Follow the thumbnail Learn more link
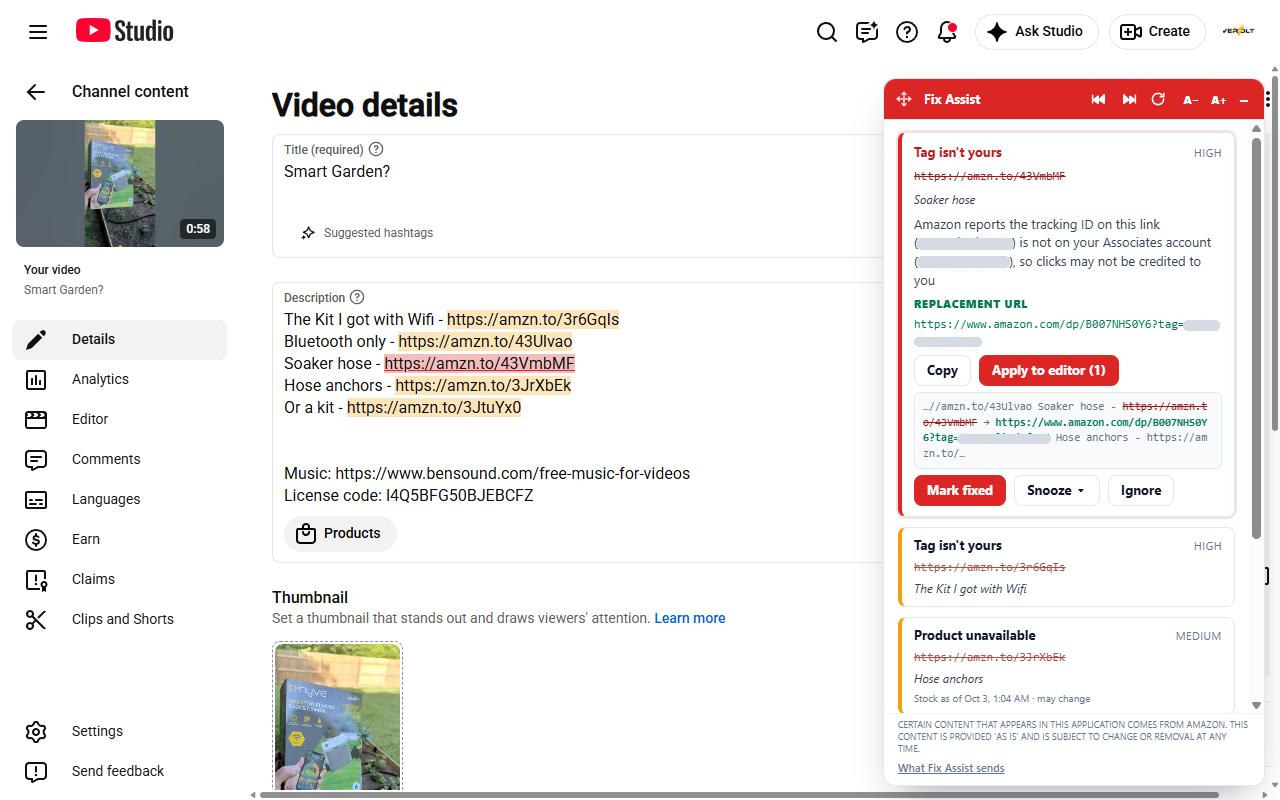1280x800 pixels. point(690,618)
